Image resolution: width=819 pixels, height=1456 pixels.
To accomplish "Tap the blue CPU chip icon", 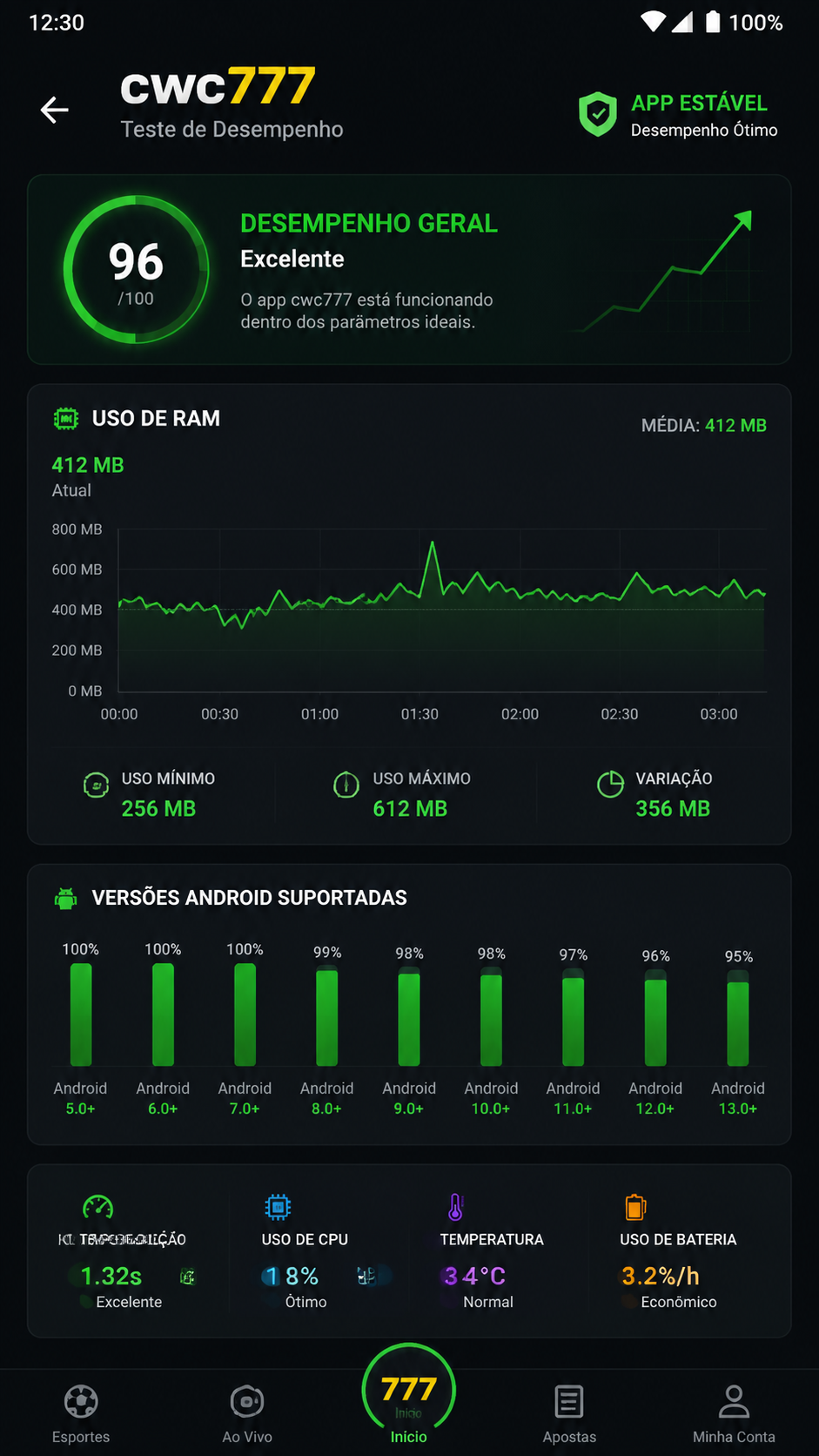I will [x=278, y=1207].
